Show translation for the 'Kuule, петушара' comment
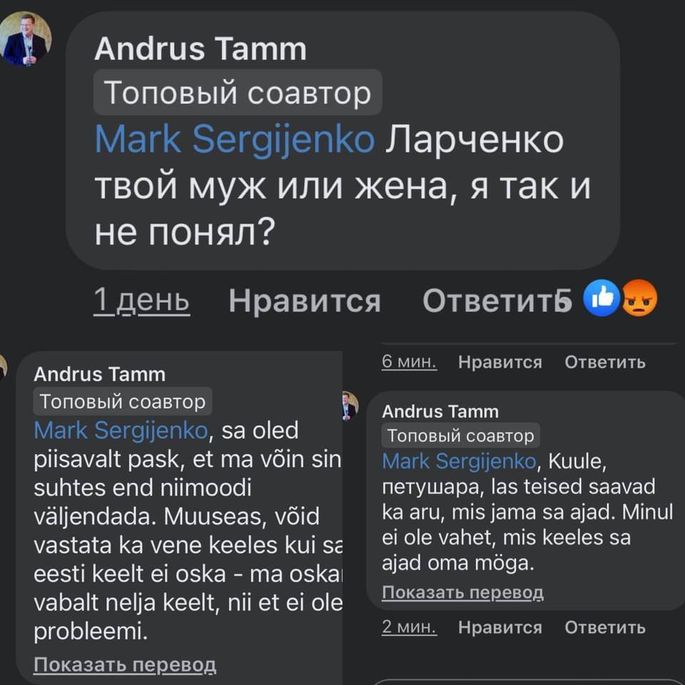Viewport: 685px width, 685px height. click(x=463, y=592)
